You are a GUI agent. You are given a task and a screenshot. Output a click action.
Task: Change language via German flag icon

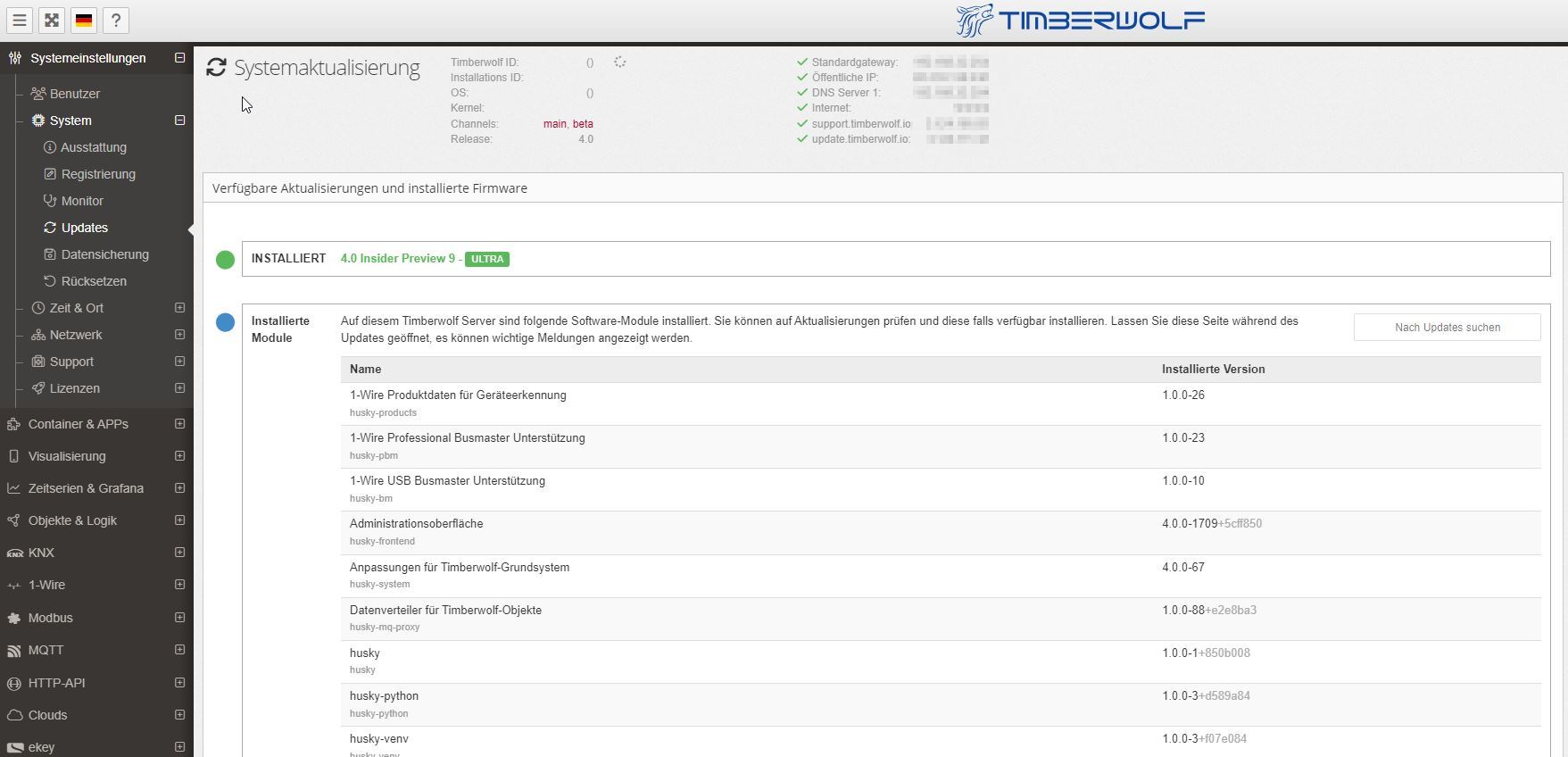84,20
